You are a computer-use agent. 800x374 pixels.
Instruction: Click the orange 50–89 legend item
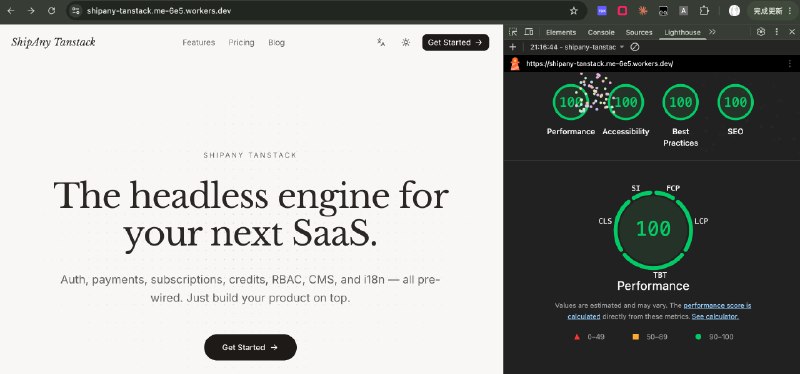point(650,337)
